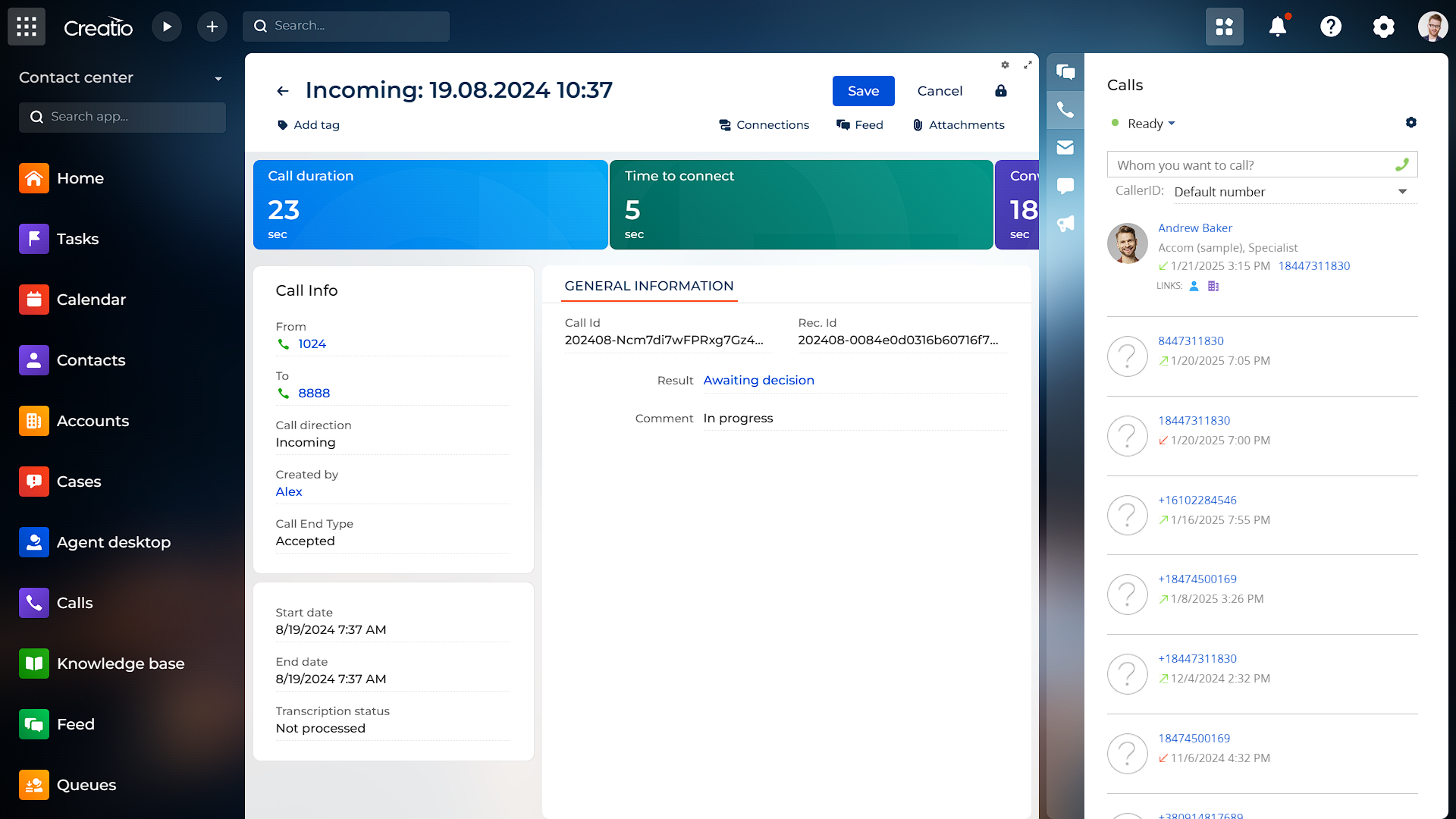Screen dimensions: 1456x819
Task: Open the Created by Alex link
Action: point(289,492)
